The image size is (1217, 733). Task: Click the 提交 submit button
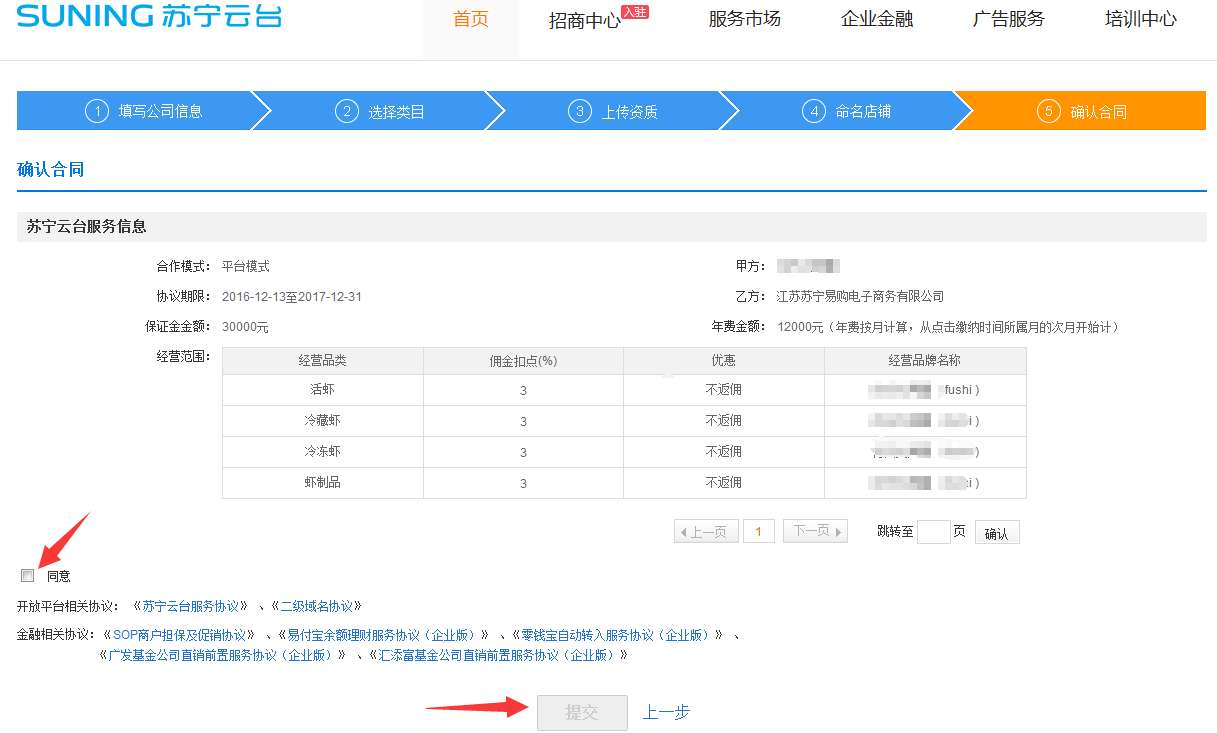coord(582,713)
